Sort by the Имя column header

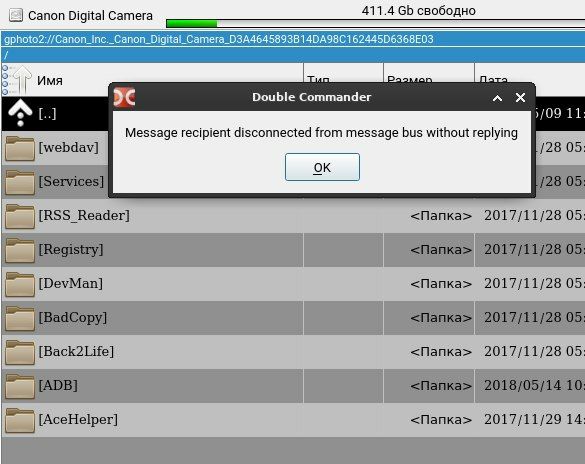pos(50,81)
